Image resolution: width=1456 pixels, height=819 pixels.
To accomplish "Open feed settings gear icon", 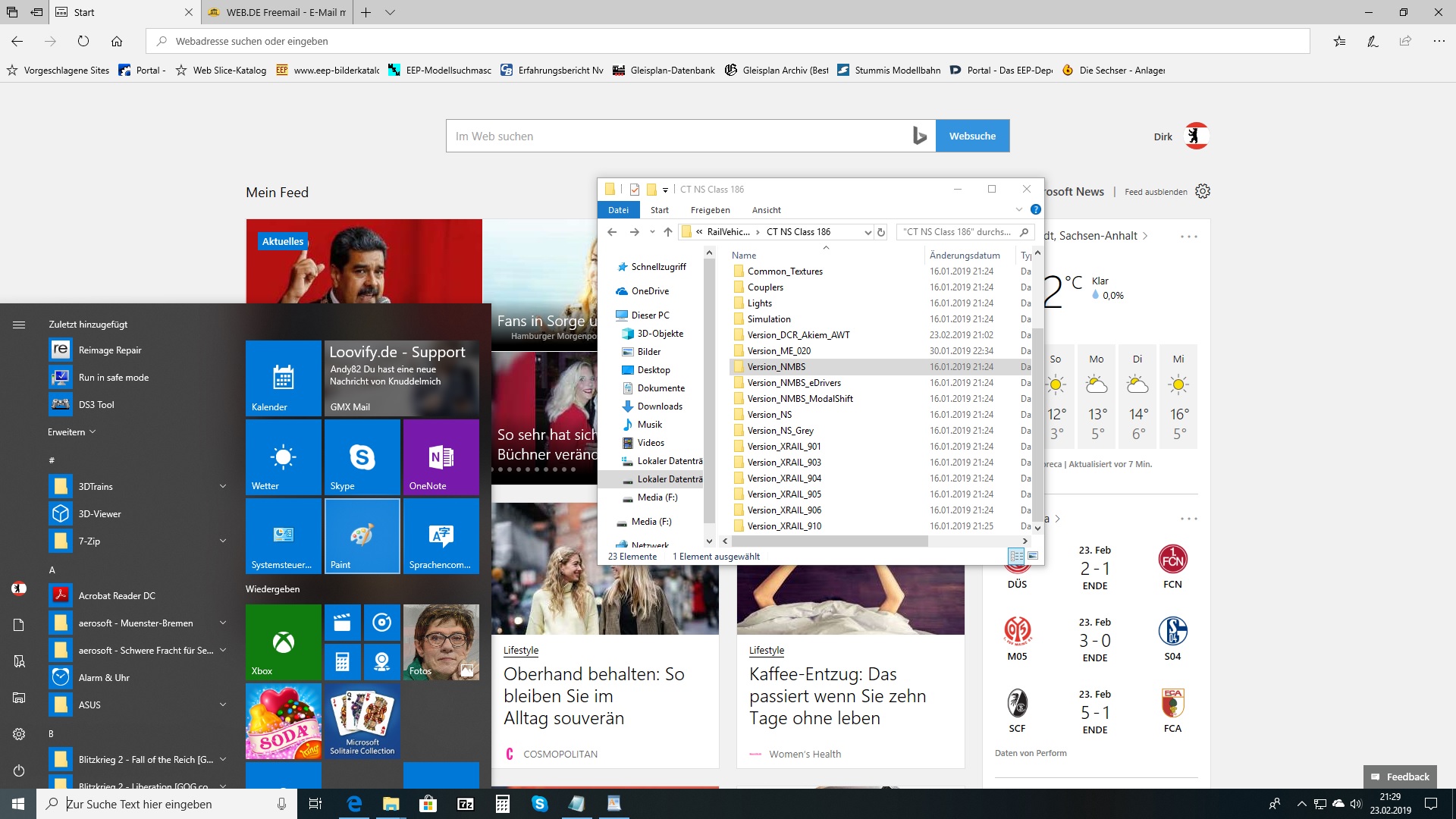I will (x=1203, y=191).
